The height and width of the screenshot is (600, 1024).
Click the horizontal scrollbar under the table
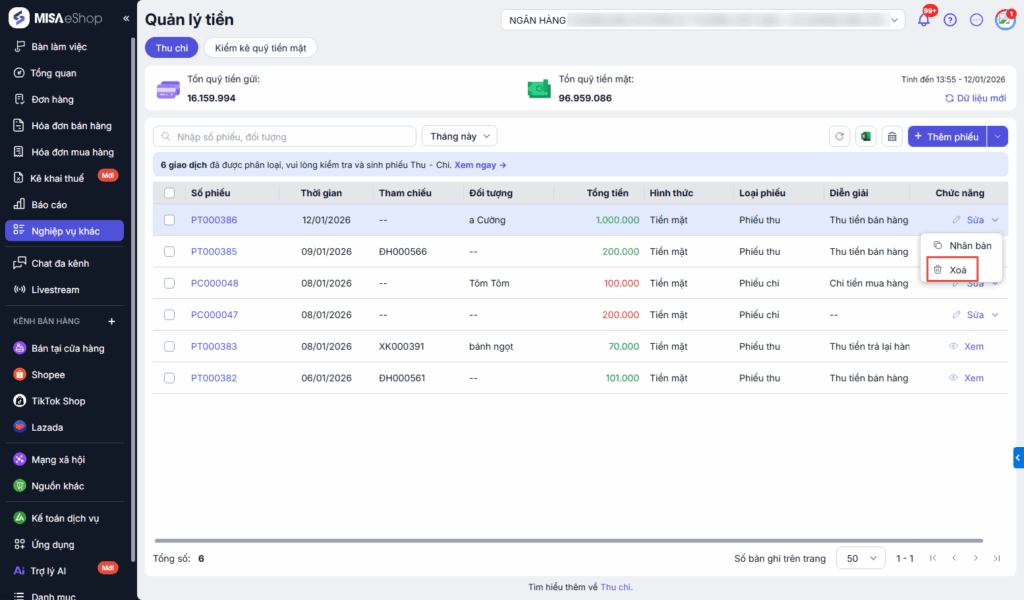click(568, 541)
